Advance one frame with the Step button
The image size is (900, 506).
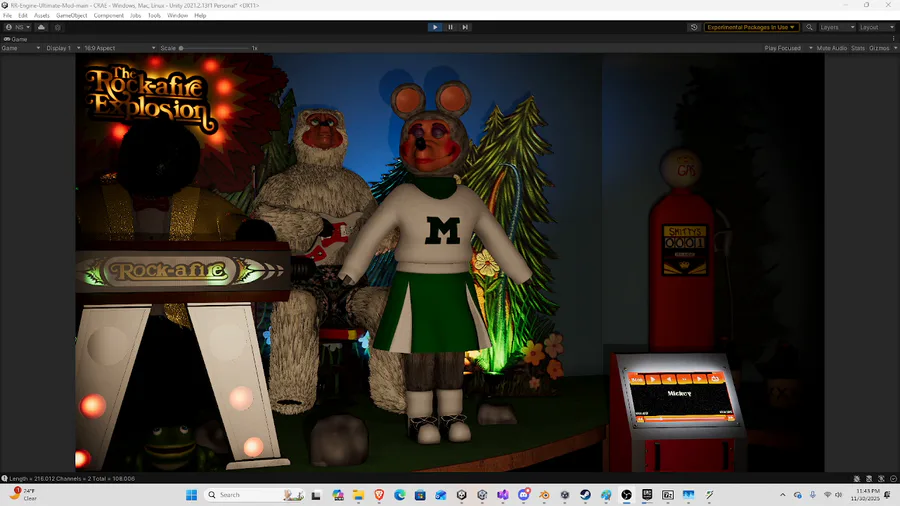pos(465,27)
